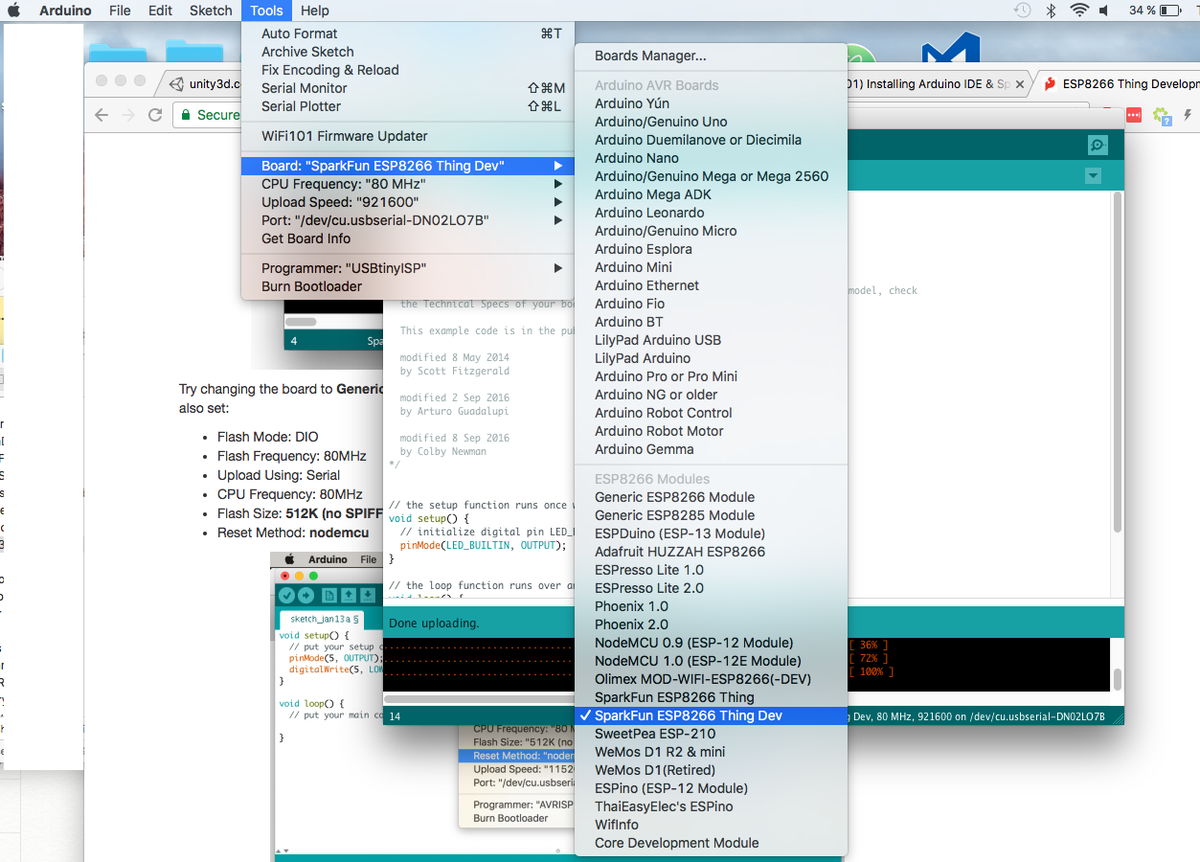Expand the Port submenu
The height and width of the screenshot is (862, 1200).
point(408,220)
